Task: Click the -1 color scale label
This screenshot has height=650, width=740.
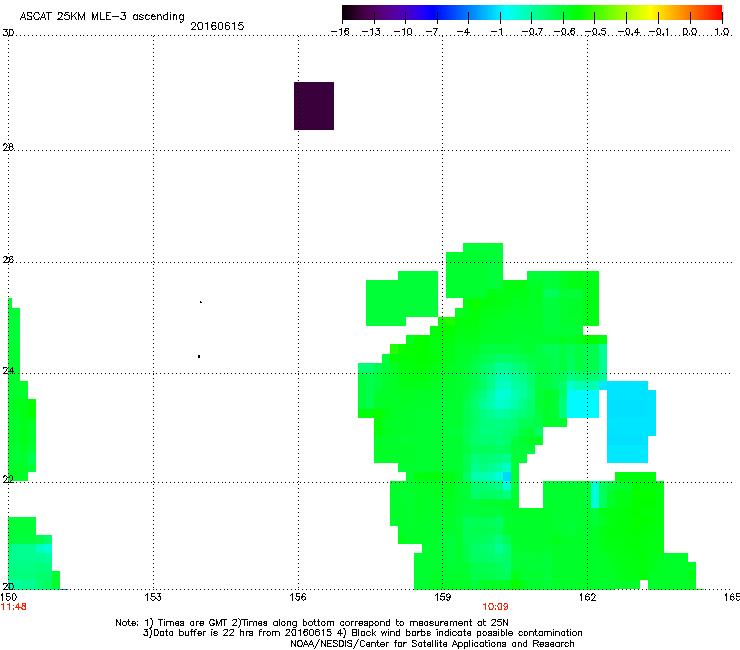Action: (x=496, y=32)
